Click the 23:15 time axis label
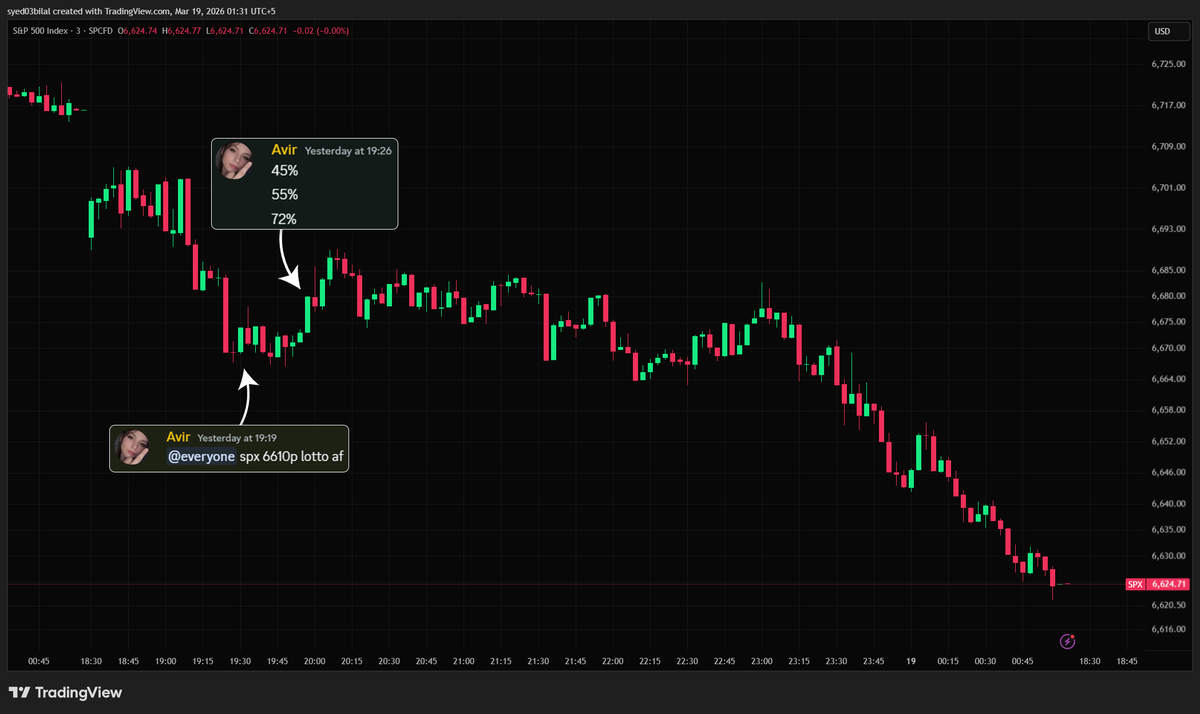 (799, 661)
